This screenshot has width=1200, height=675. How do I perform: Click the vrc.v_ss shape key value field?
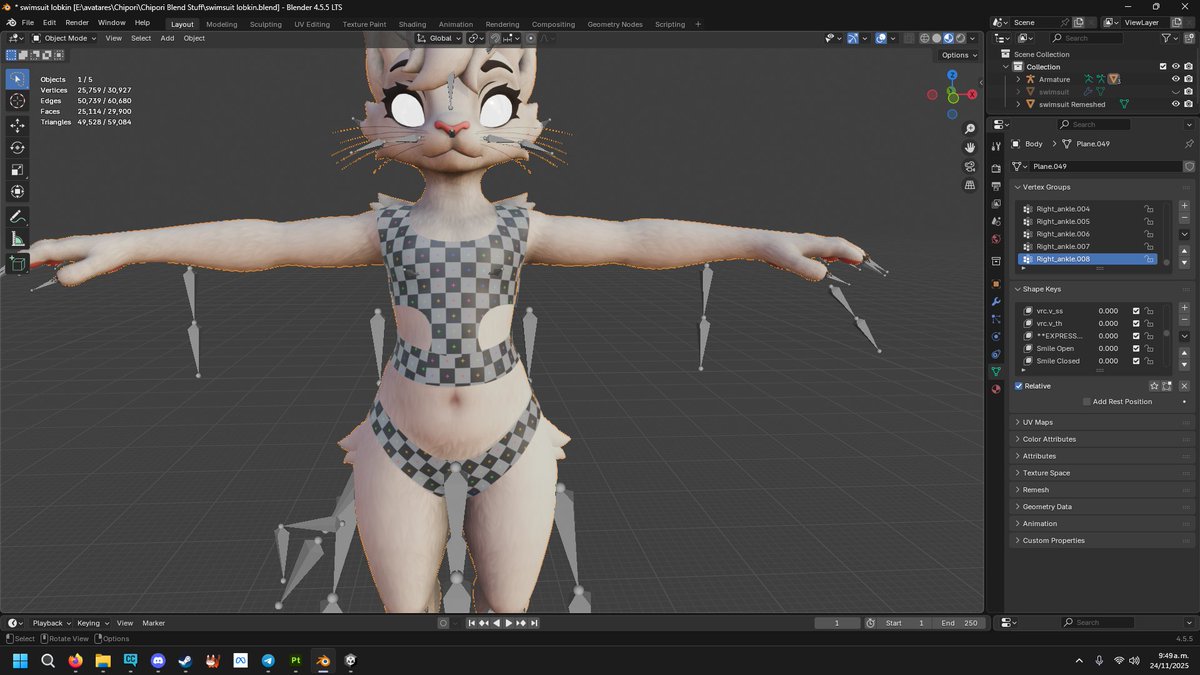click(1108, 310)
